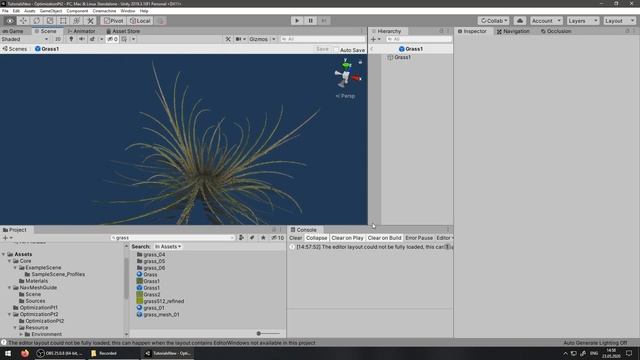Click the Step frame button
The height and width of the screenshot is (360, 640).
[x=324, y=21]
